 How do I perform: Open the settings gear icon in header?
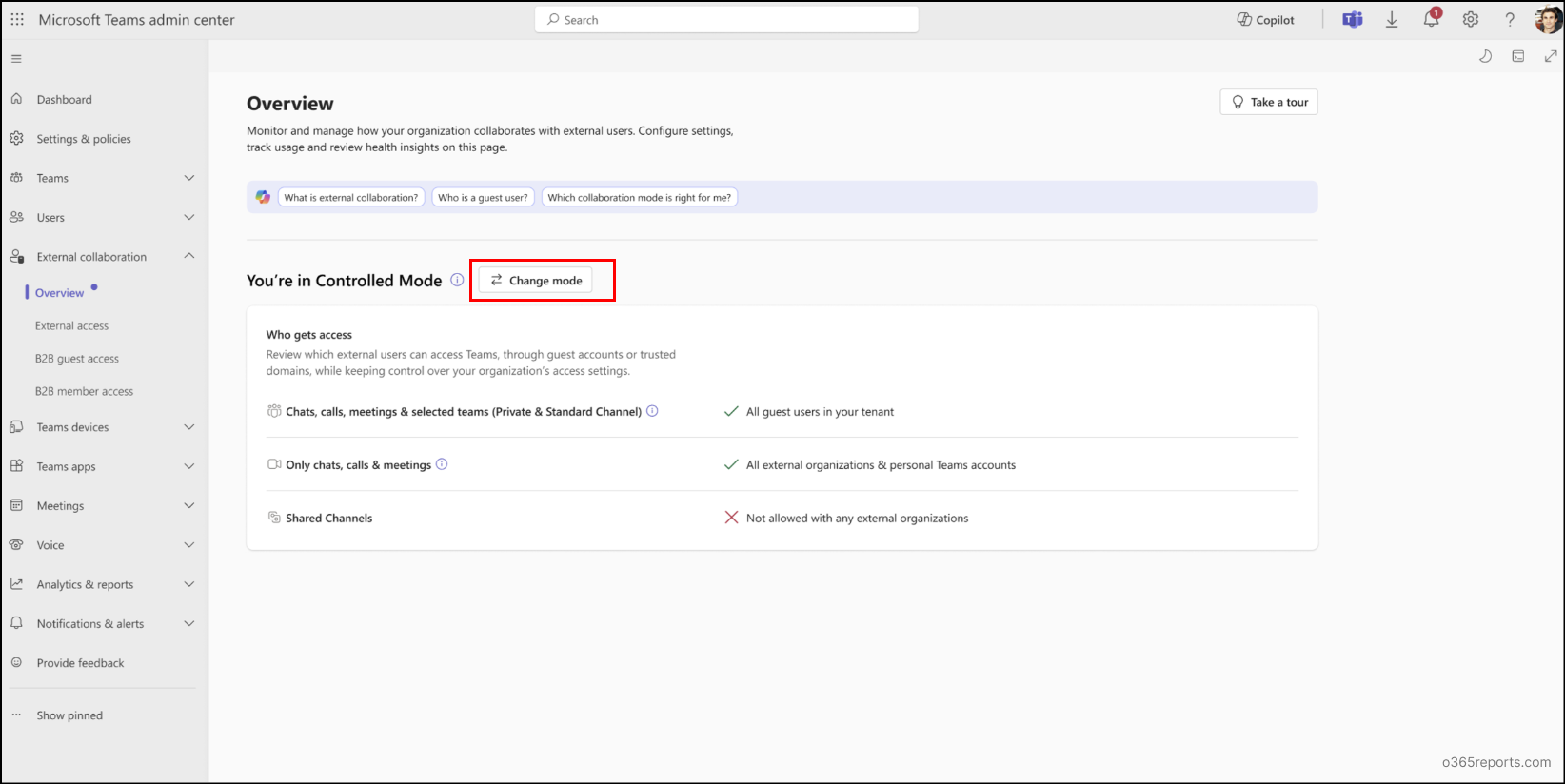[x=1471, y=20]
